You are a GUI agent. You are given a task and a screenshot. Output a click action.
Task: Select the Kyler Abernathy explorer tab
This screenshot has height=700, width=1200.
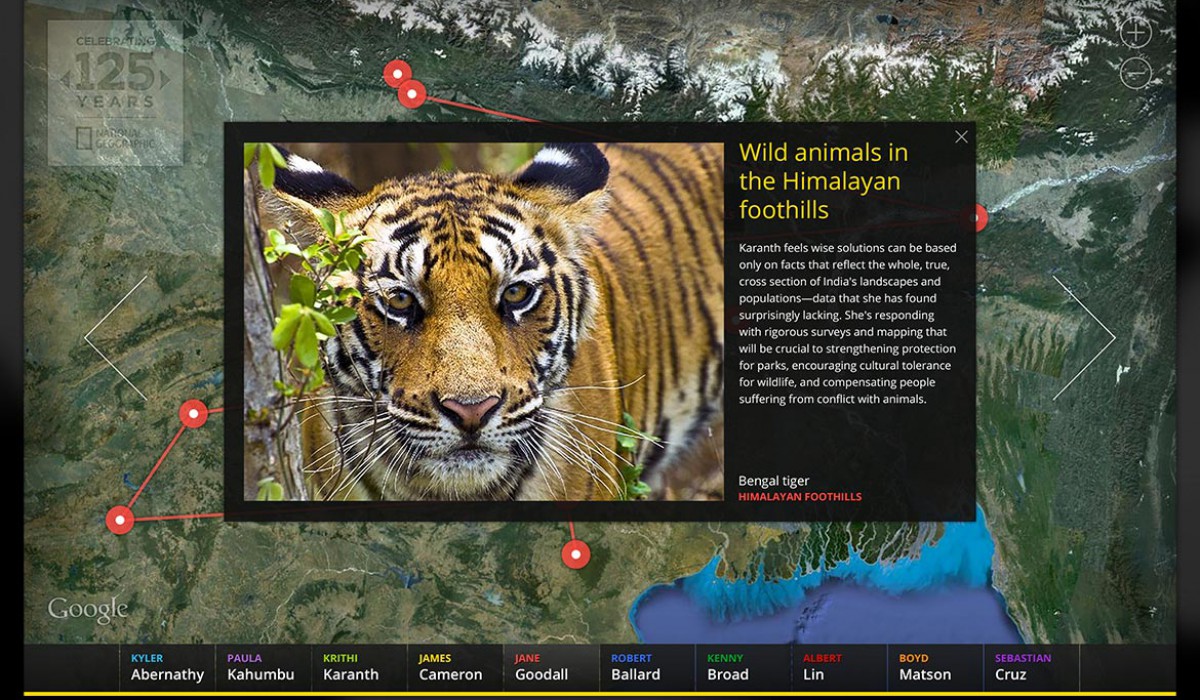click(x=167, y=667)
